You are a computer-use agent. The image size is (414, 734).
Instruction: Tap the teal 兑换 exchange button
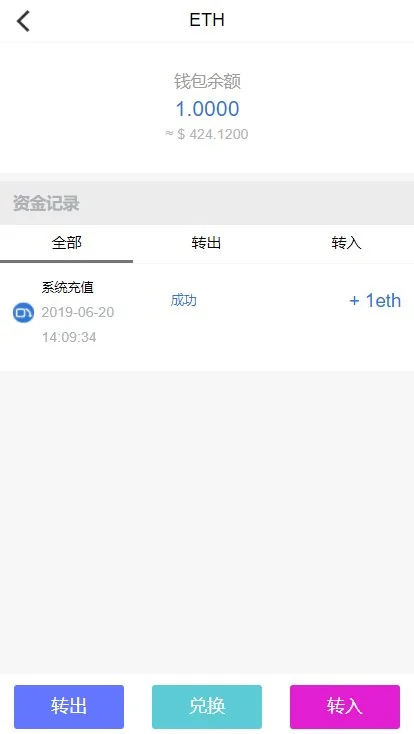tap(207, 706)
